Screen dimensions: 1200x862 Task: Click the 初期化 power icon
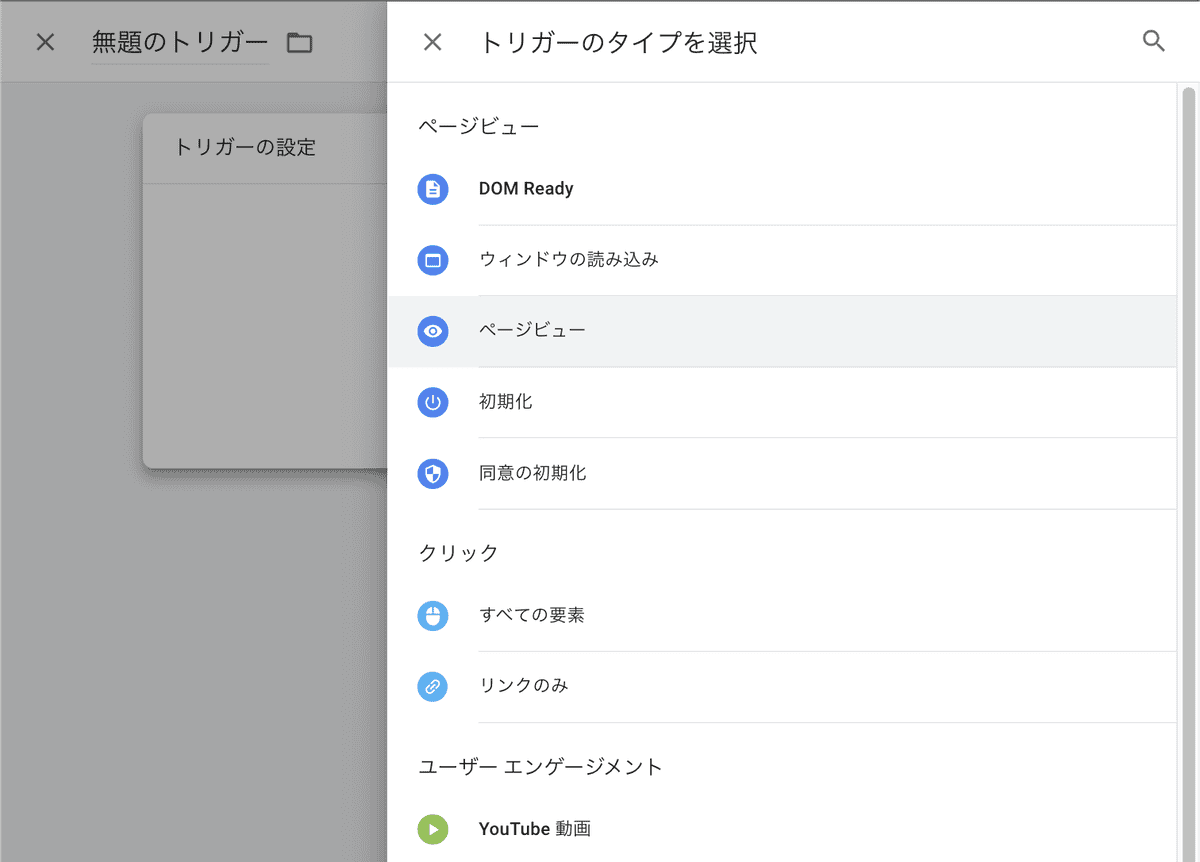(x=433, y=402)
